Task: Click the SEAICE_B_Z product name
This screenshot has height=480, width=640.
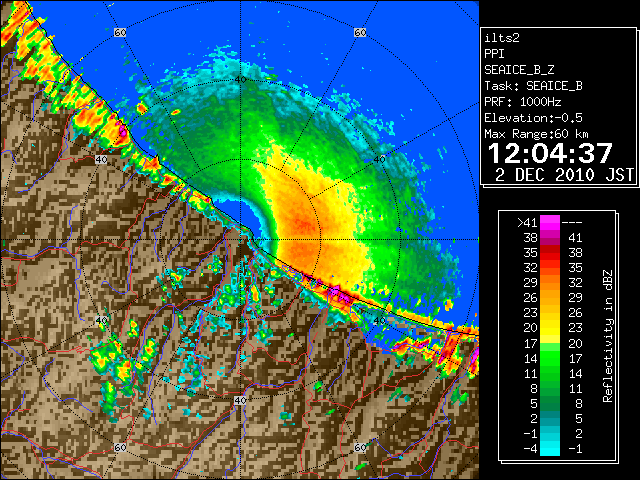Action: (519, 70)
